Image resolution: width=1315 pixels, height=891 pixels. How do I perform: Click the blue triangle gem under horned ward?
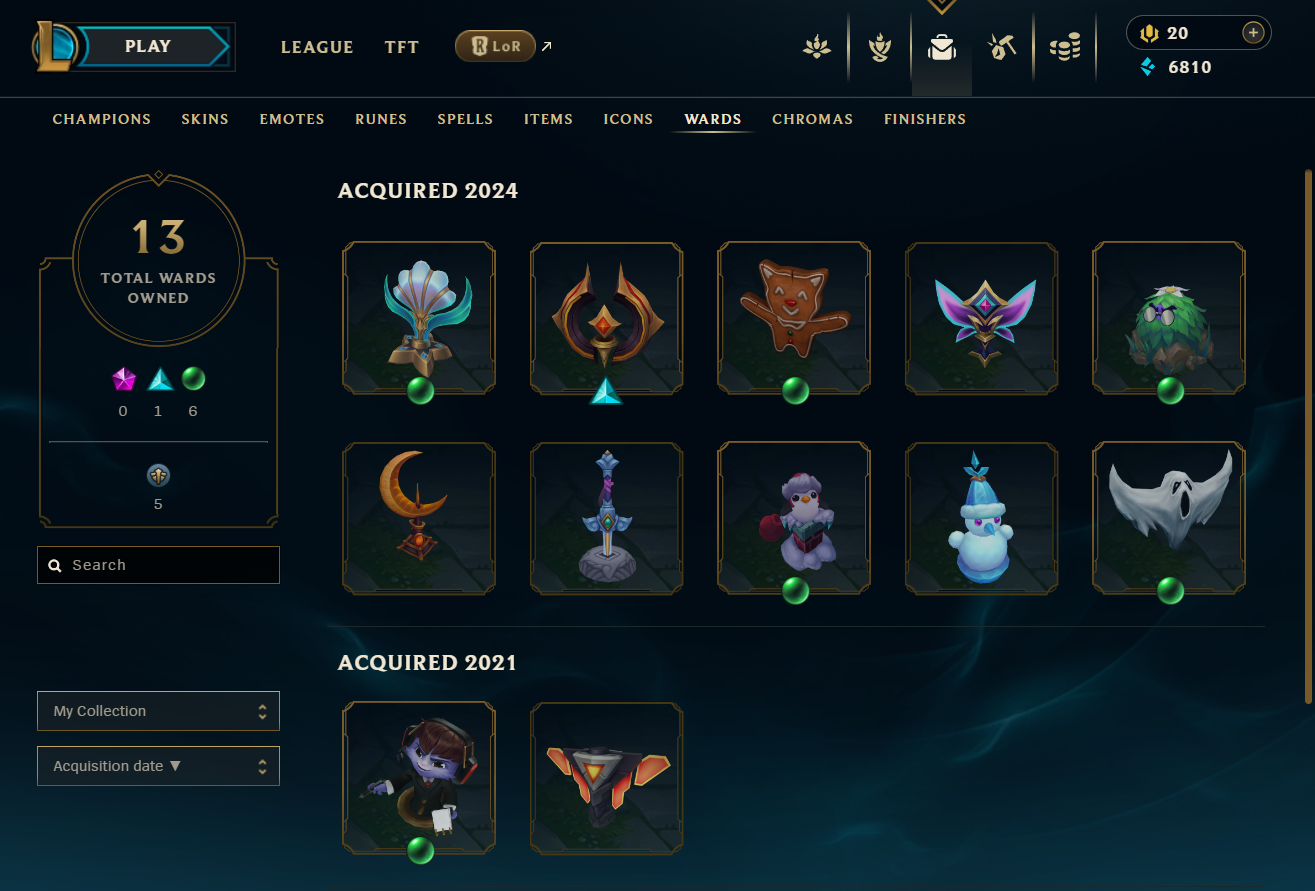[607, 391]
